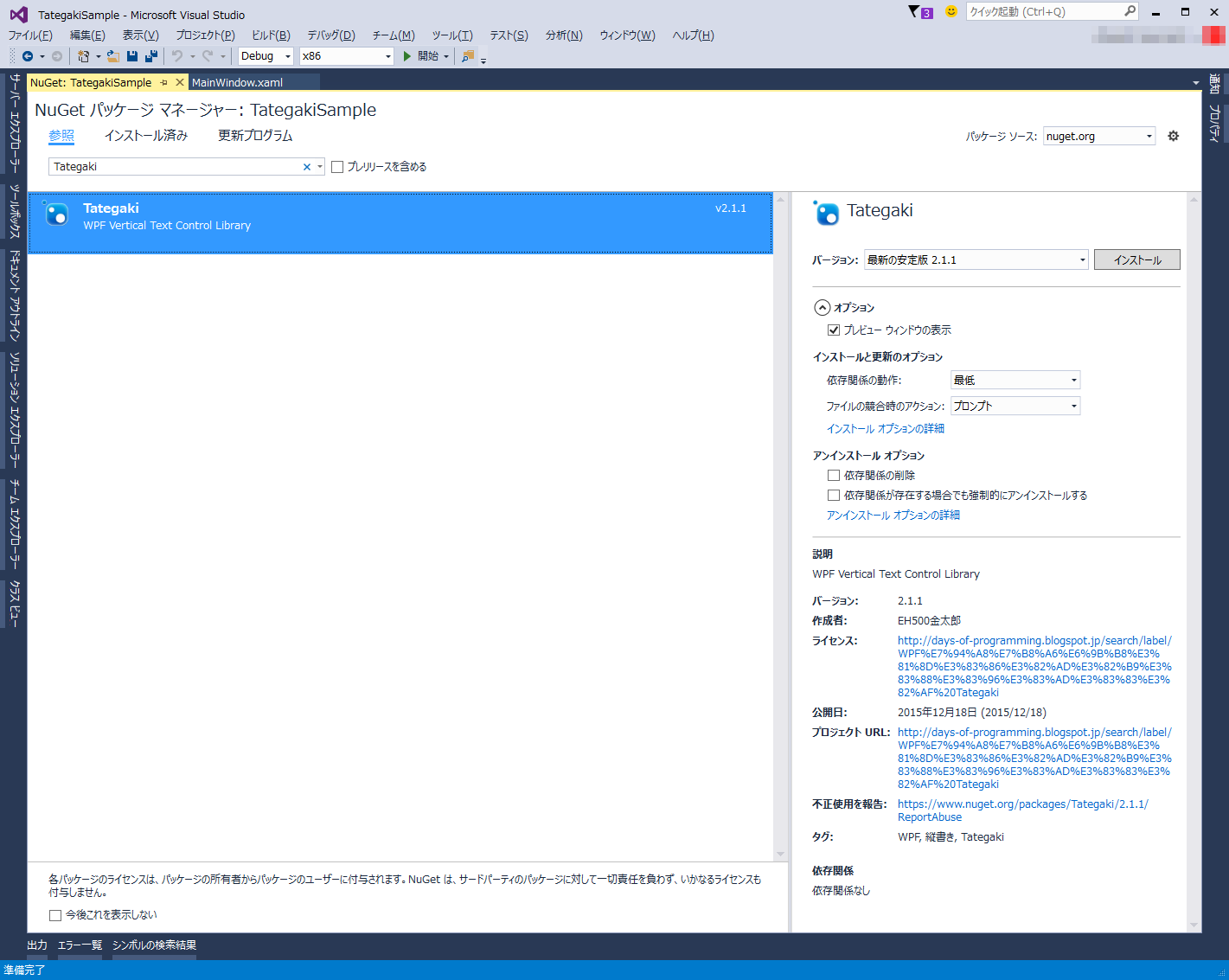Open the Start button dropdown arrow

point(446,56)
